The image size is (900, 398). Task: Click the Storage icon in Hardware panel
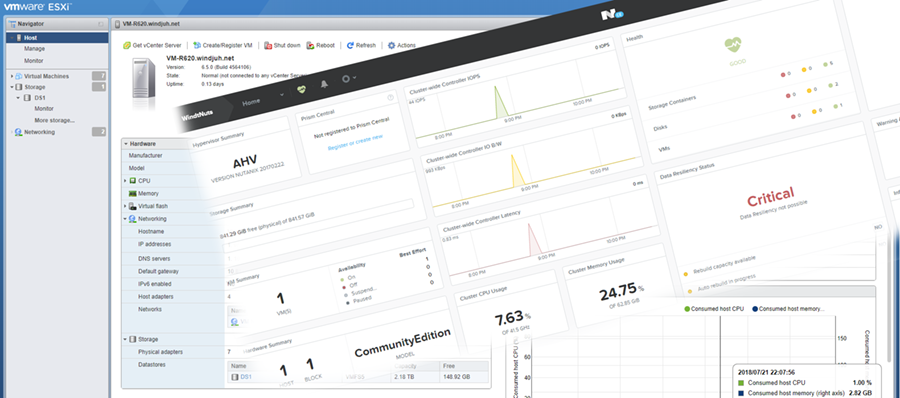pyautogui.click(x=133, y=339)
